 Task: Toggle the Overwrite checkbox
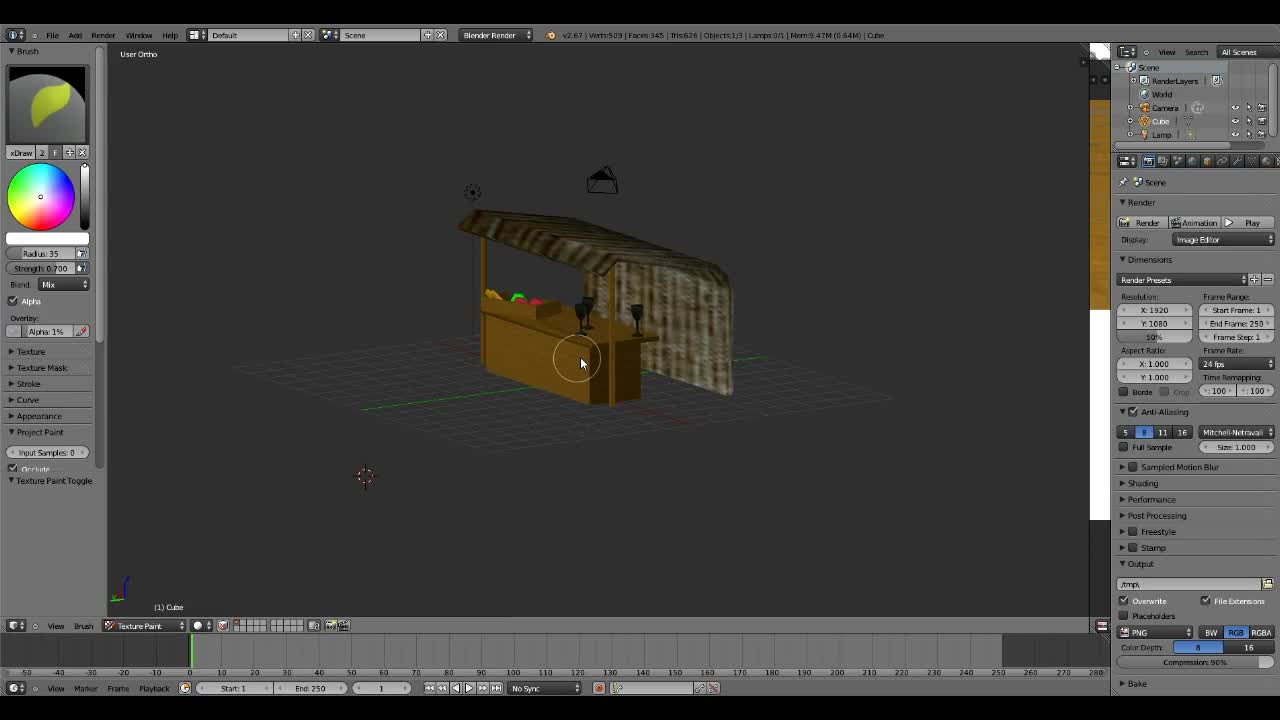click(x=1124, y=601)
